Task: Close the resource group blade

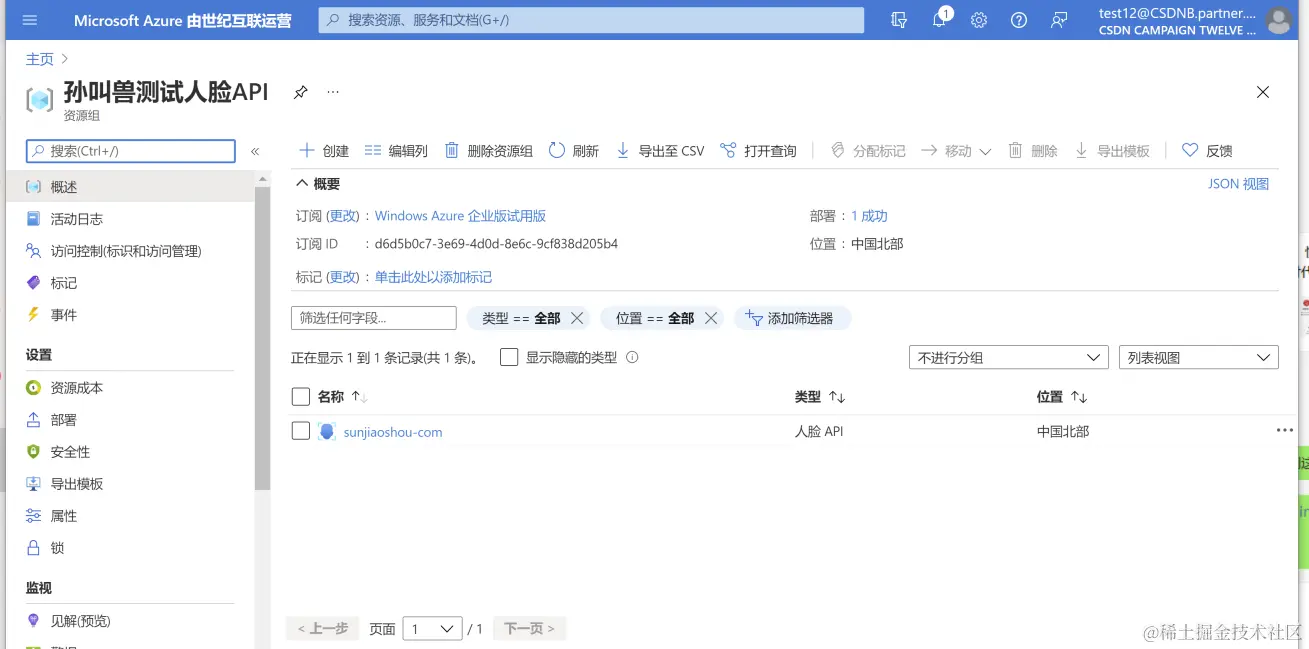Action: [1263, 92]
